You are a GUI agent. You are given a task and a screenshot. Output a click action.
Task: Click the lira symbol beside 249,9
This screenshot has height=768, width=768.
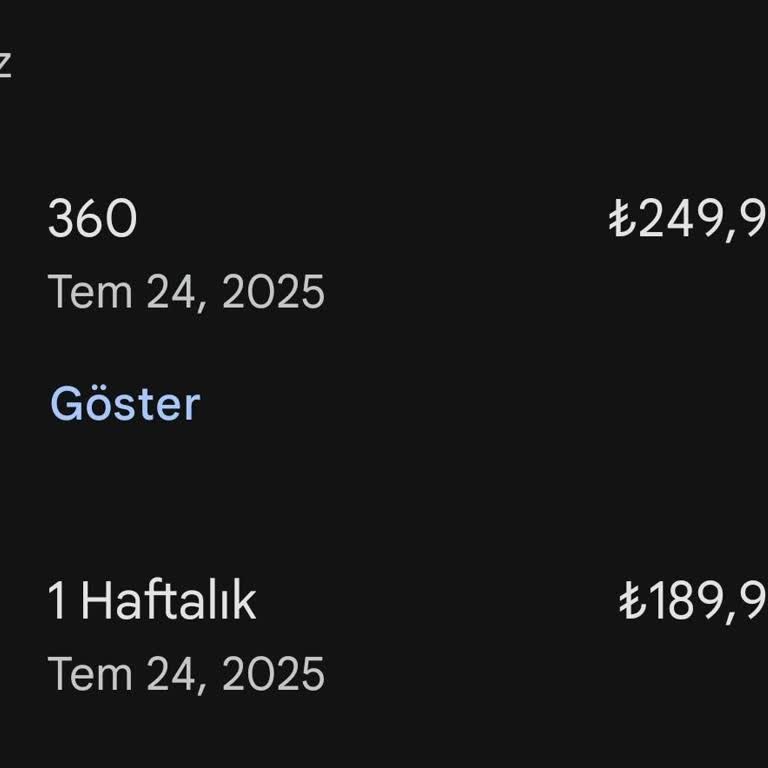click(622, 220)
